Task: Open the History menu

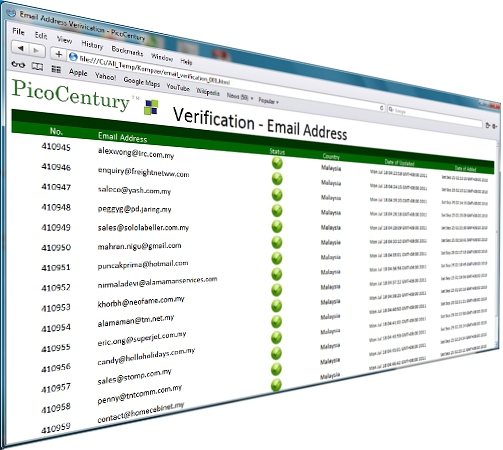Action: pyautogui.click(x=92, y=44)
